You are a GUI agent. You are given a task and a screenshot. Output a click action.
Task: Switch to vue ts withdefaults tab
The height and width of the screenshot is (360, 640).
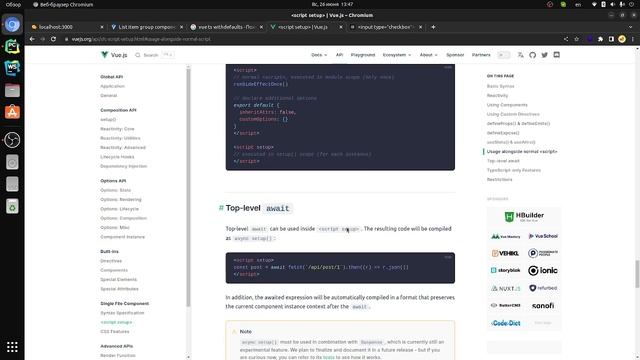click(227, 27)
